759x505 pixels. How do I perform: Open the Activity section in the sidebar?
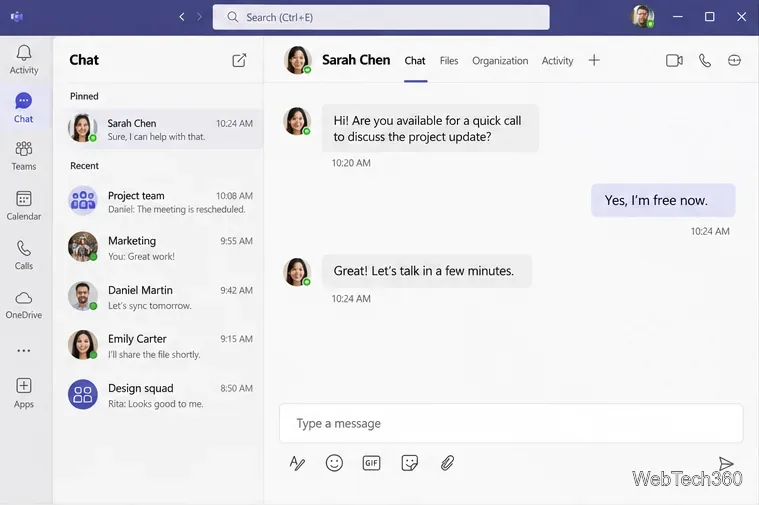click(x=24, y=60)
